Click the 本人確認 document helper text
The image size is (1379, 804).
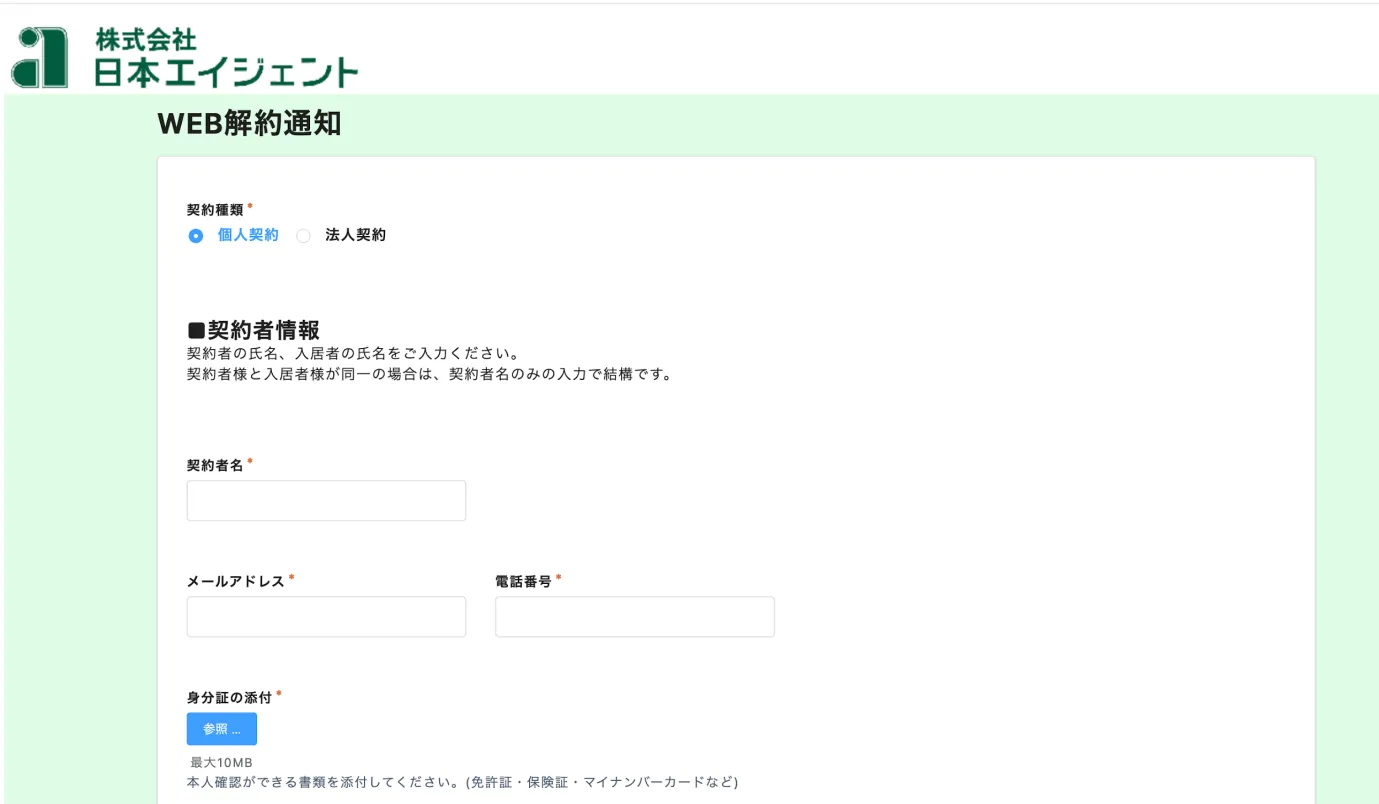[462, 782]
